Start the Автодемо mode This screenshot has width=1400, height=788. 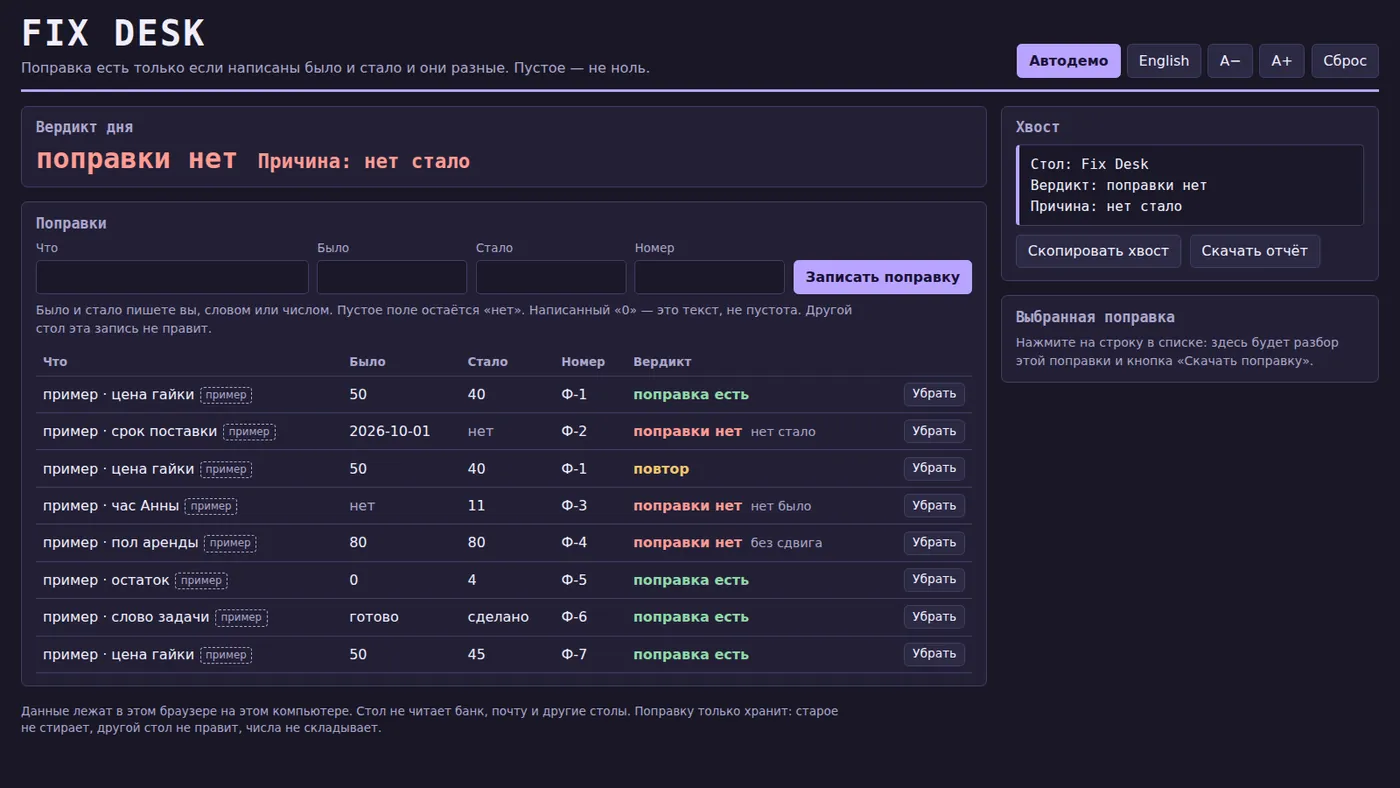click(x=1068, y=61)
